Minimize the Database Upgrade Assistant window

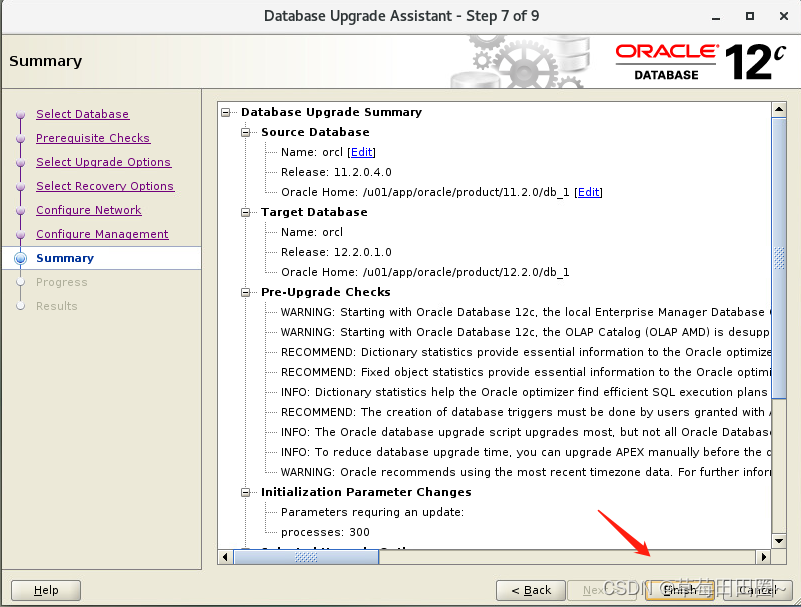point(716,17)
